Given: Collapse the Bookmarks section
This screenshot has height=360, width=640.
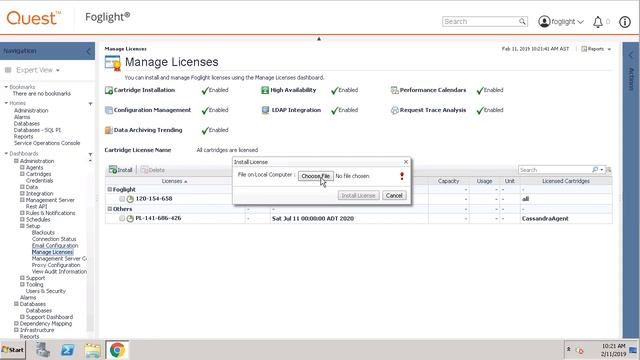Looking at the screenshot, I should [6, 87].
